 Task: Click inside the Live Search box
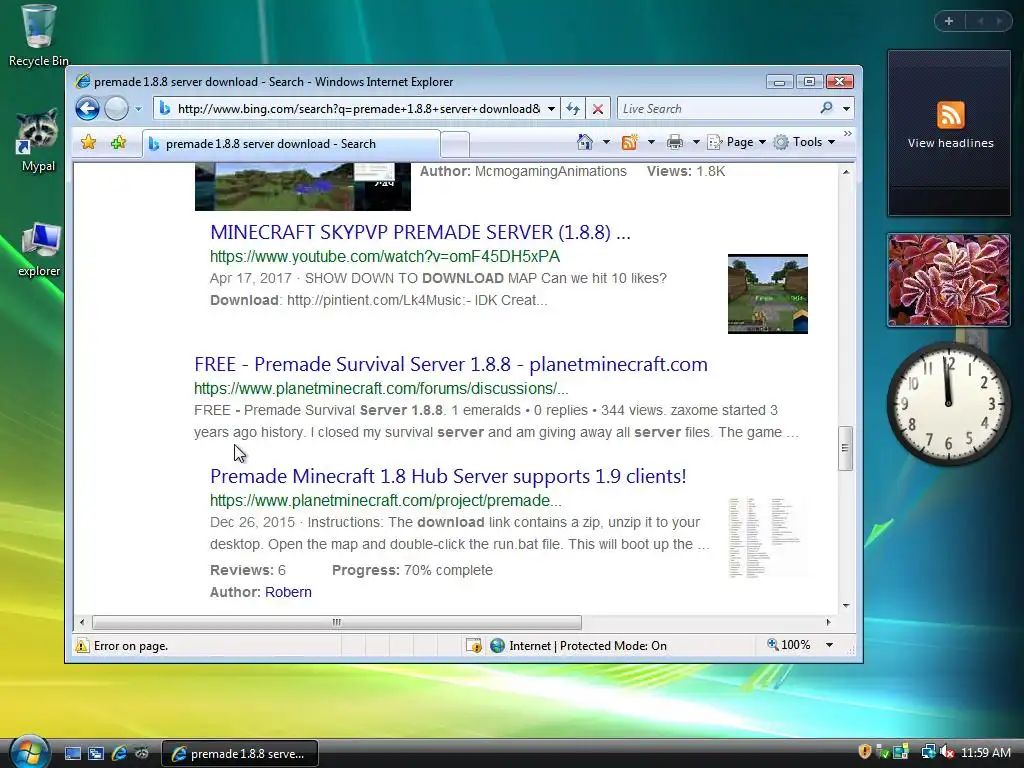(x=717, y=109)
